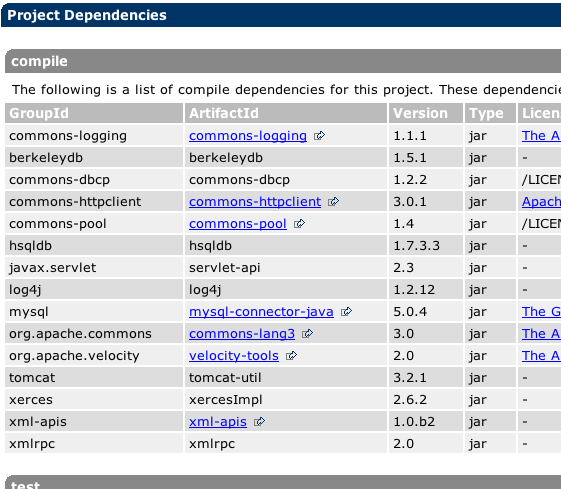
Task: Click external link icon beside commons-logging
Action: (x=319, y=136)
